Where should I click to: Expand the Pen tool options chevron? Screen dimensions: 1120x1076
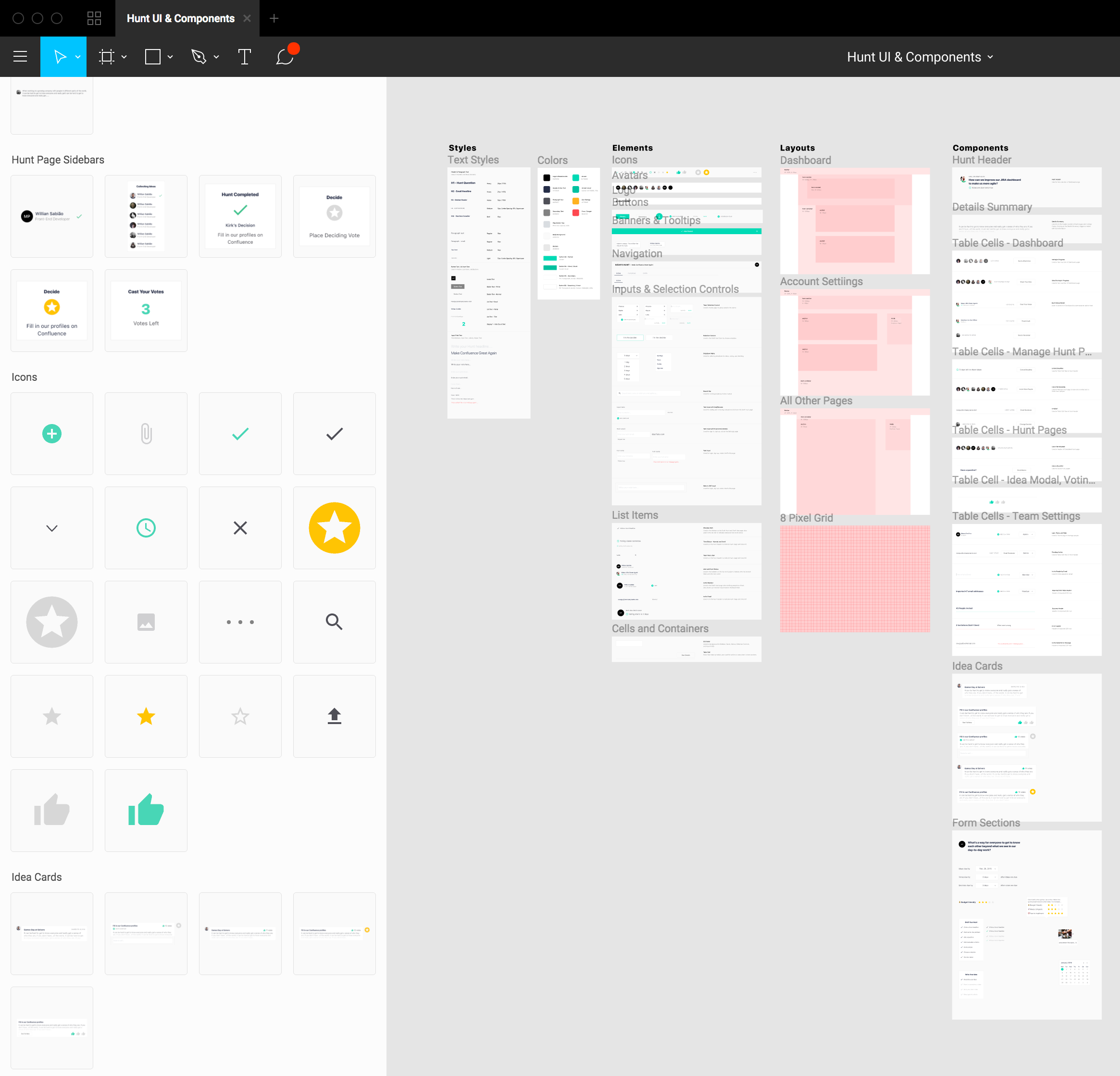pos(217,57)
